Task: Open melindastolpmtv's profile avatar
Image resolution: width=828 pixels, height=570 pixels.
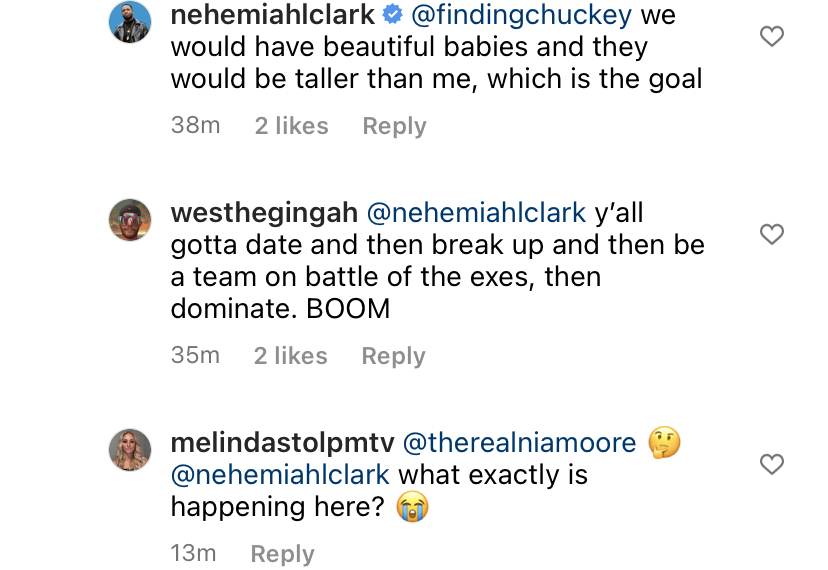Action: pyautogui.click(x=130, y=450)
